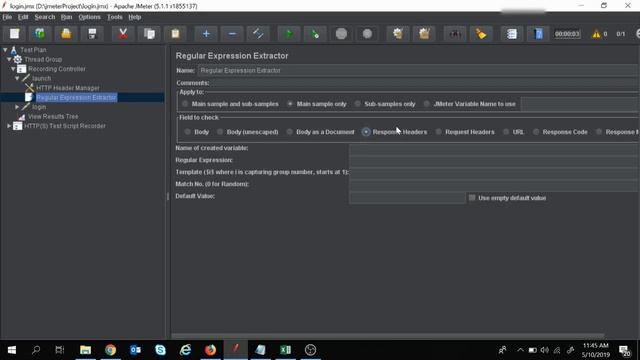Click the warning triangle log indicator
This screenshot has width=640, height=360.
[596, 34]
